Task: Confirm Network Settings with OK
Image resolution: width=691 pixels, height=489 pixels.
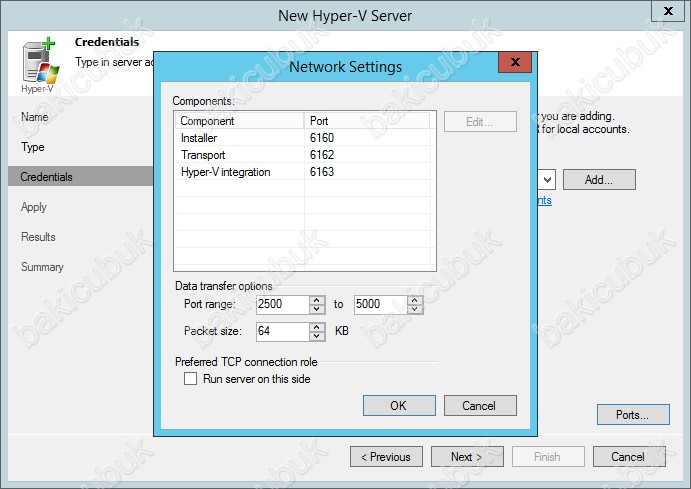Action: (x=399, y=405)
